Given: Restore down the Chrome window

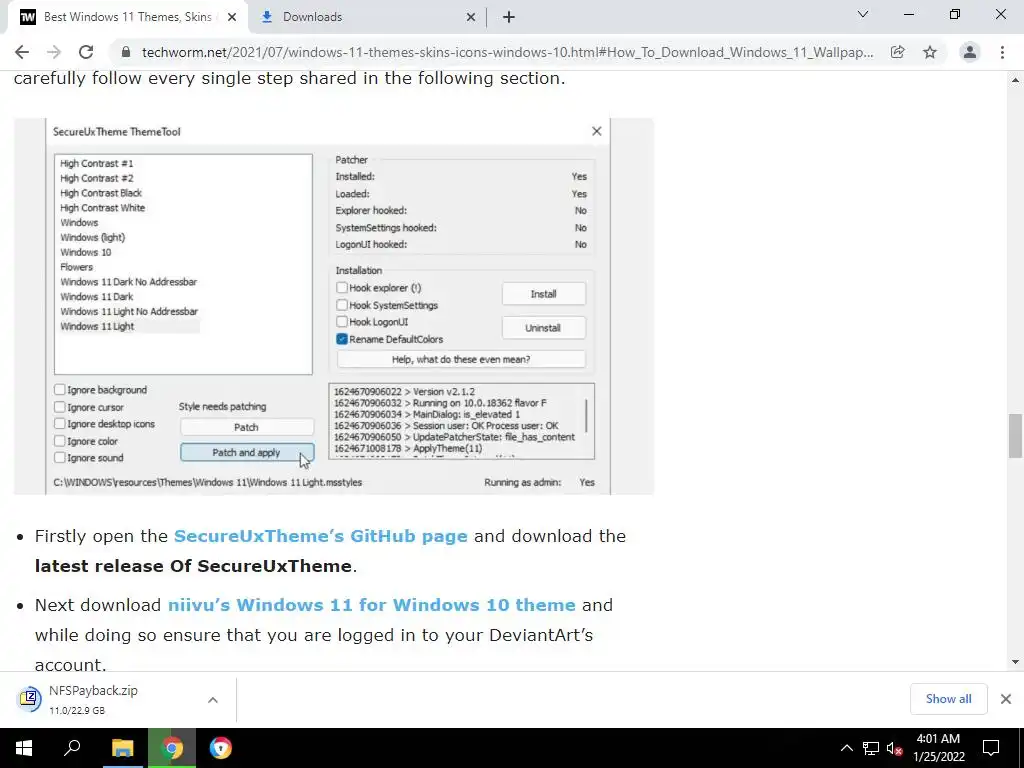Looking at the screenshot, I should [955, 14].
